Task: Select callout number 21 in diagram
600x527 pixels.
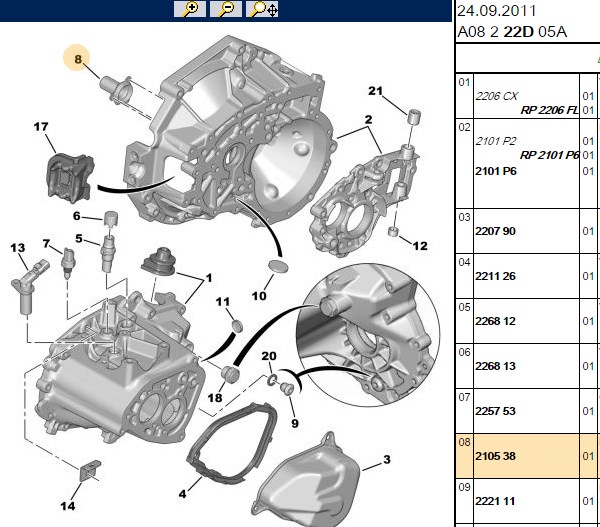Action: pos(375,91)
